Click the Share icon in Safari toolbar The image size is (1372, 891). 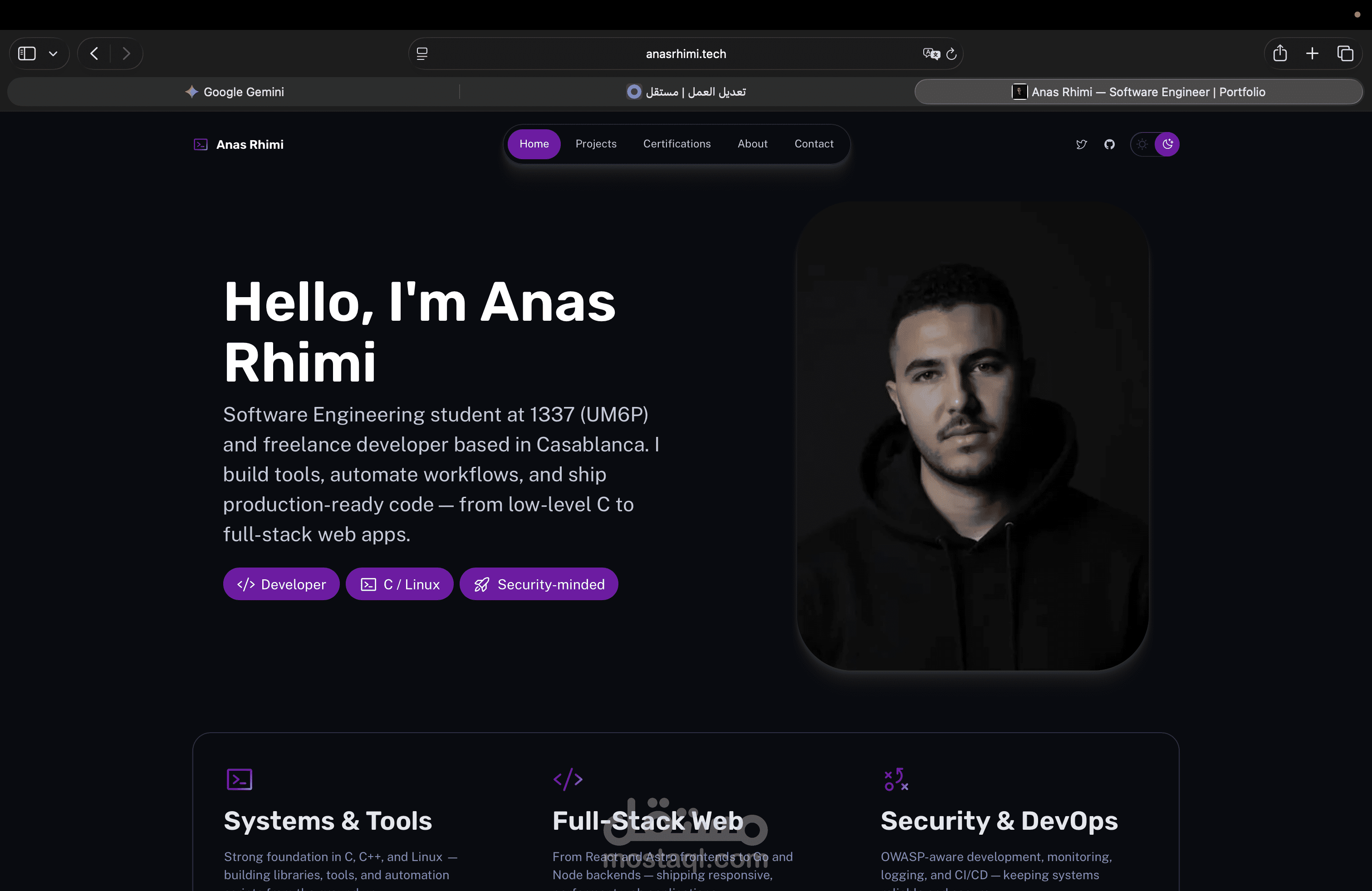(x=1280, y=53)
